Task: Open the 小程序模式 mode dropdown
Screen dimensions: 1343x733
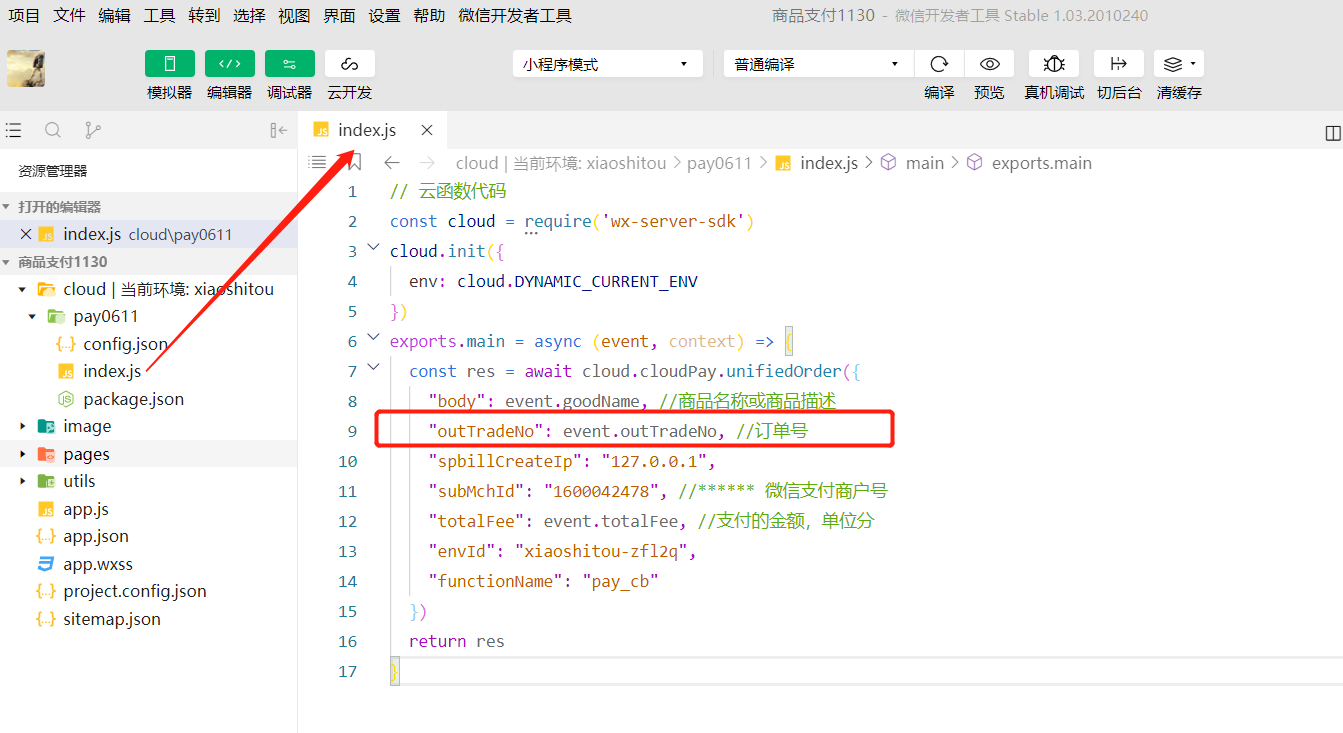Action: (x=608, y=64)
